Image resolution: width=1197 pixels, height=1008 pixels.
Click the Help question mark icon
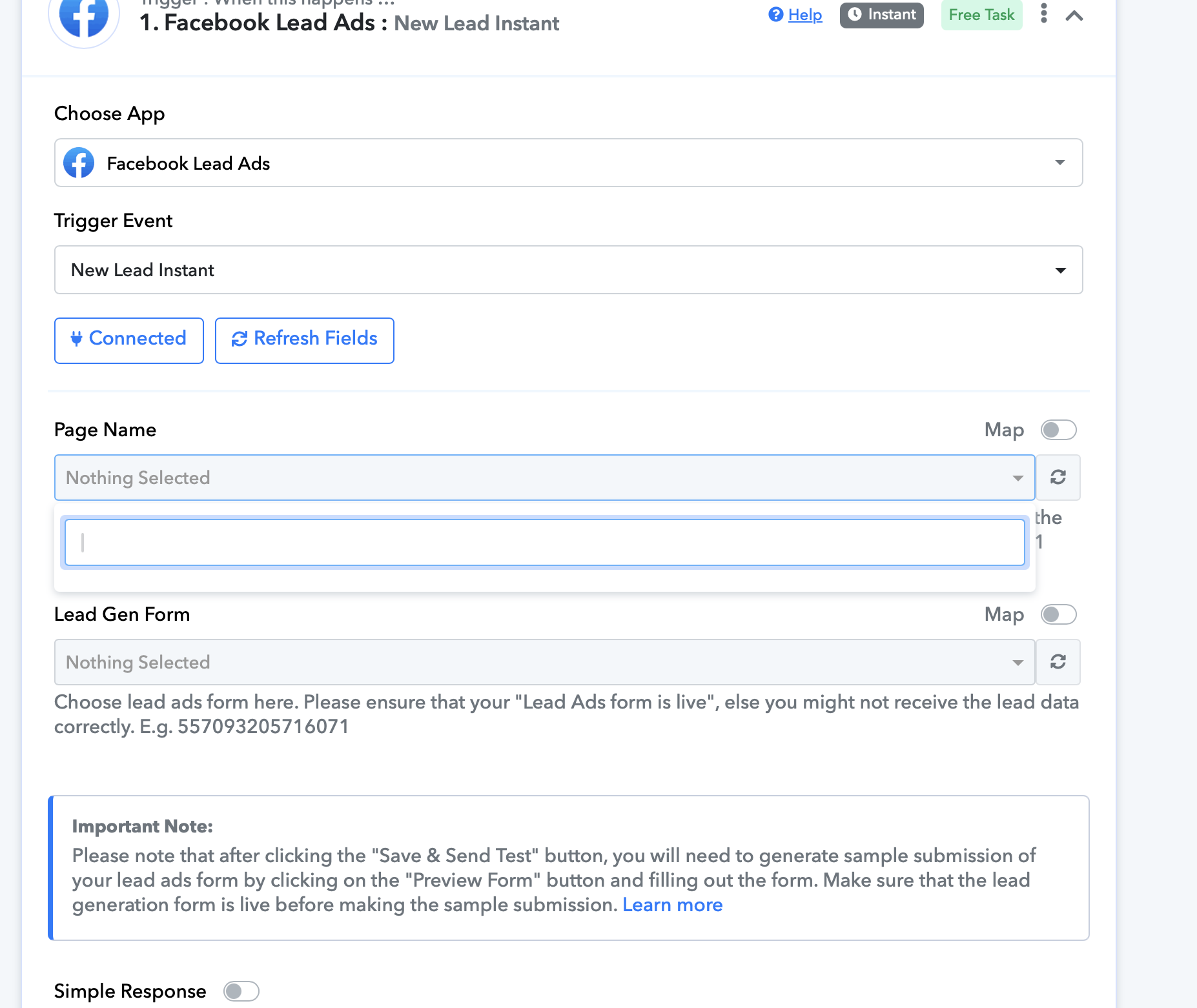tap(776, 14)
